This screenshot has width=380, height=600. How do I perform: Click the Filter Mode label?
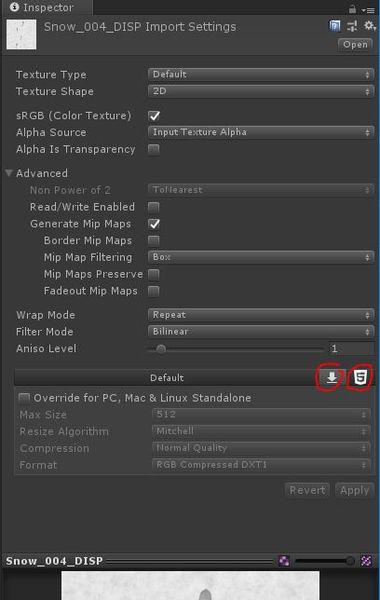point(44,332)
